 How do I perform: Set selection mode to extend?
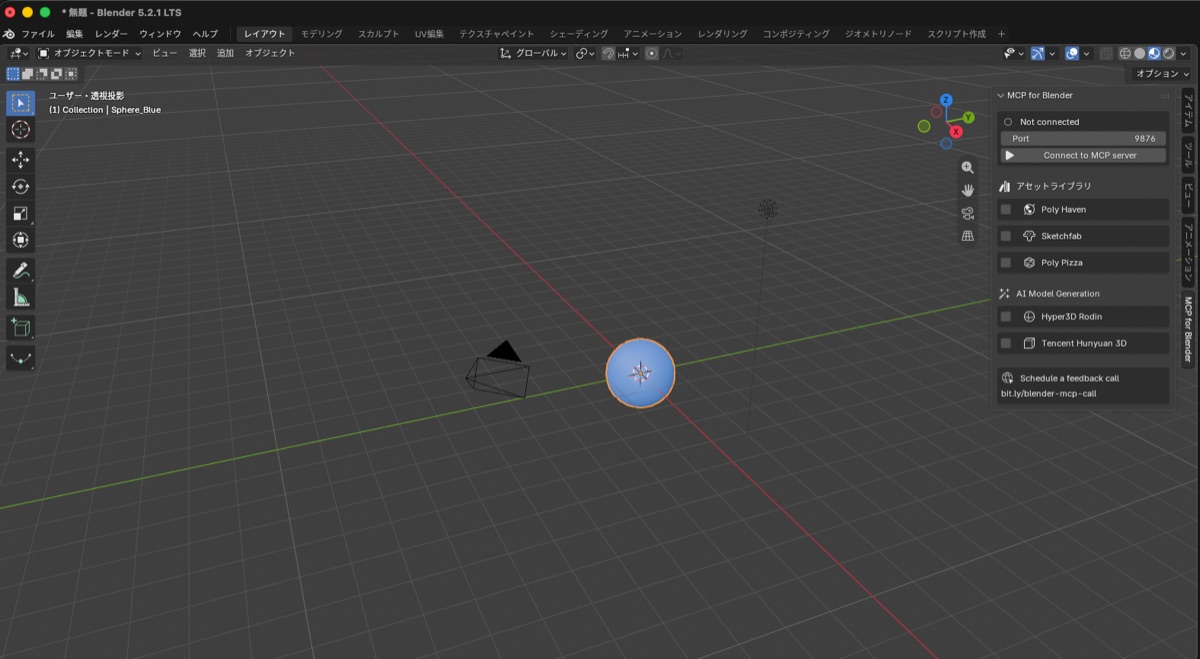[27, 74]
